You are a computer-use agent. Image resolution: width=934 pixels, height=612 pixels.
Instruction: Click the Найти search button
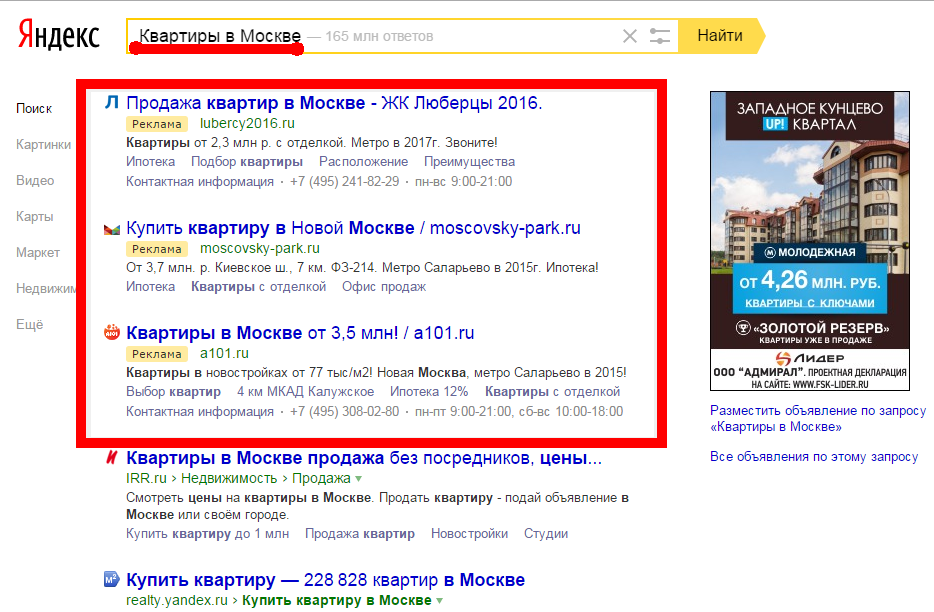pyautogui.click(x=721, y=36)
